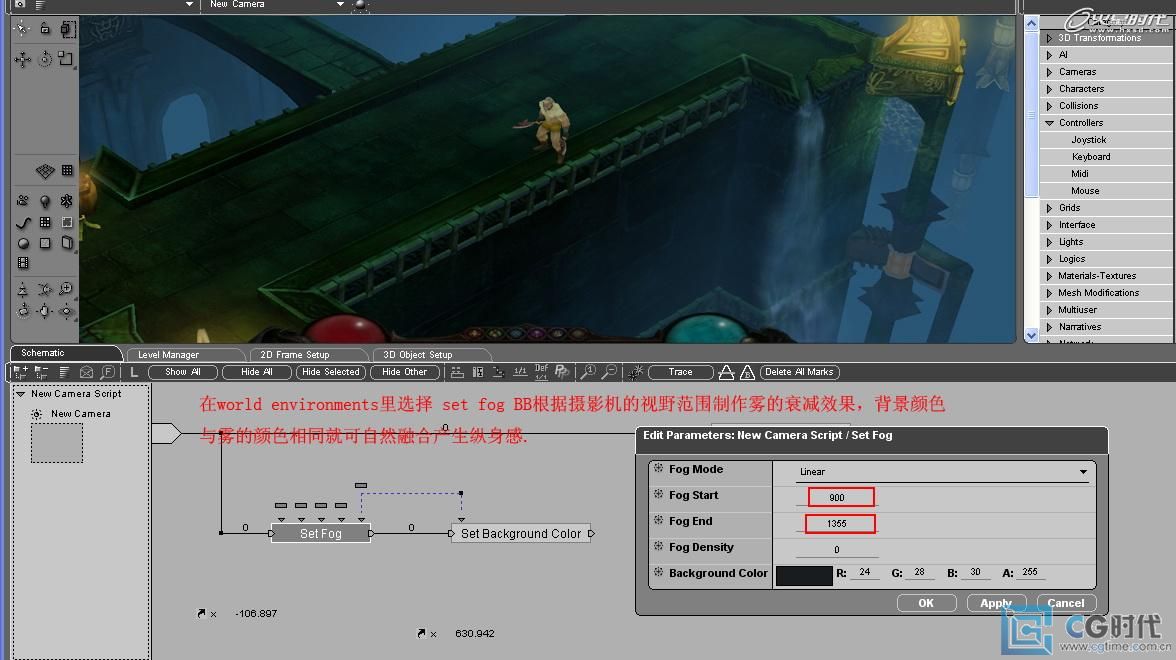Viewport: 1176px width, 660px height.
Task: Click the film strip icon
Action: click(23, 263)
